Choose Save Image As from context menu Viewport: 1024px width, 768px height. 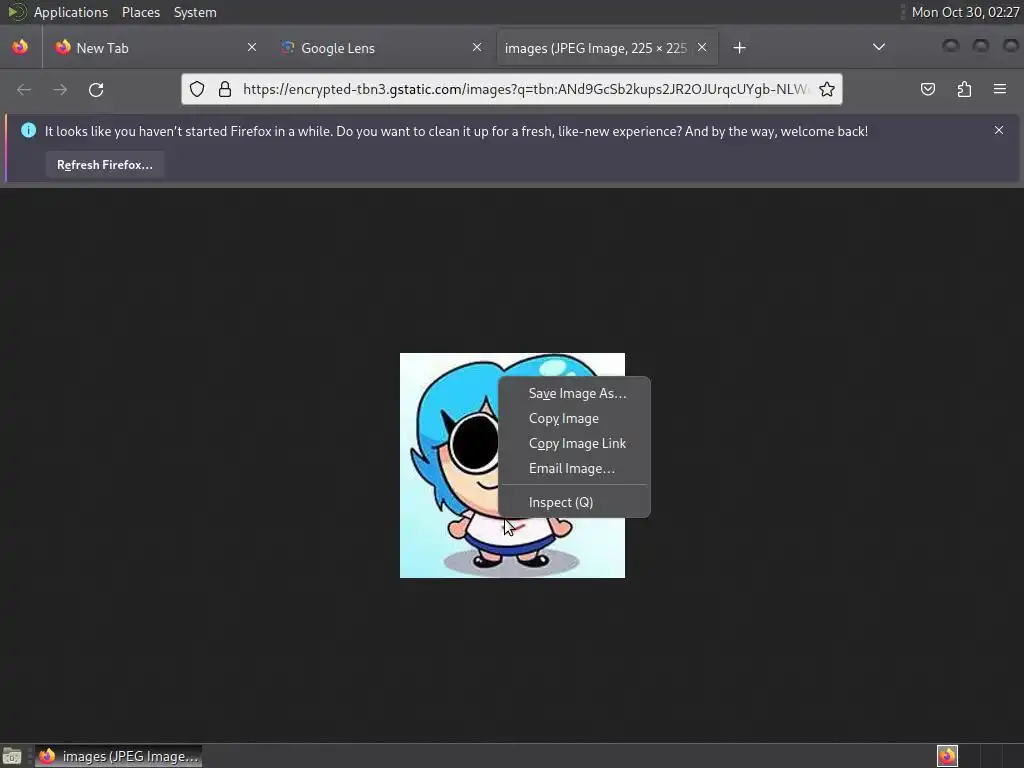pos(577,393)
